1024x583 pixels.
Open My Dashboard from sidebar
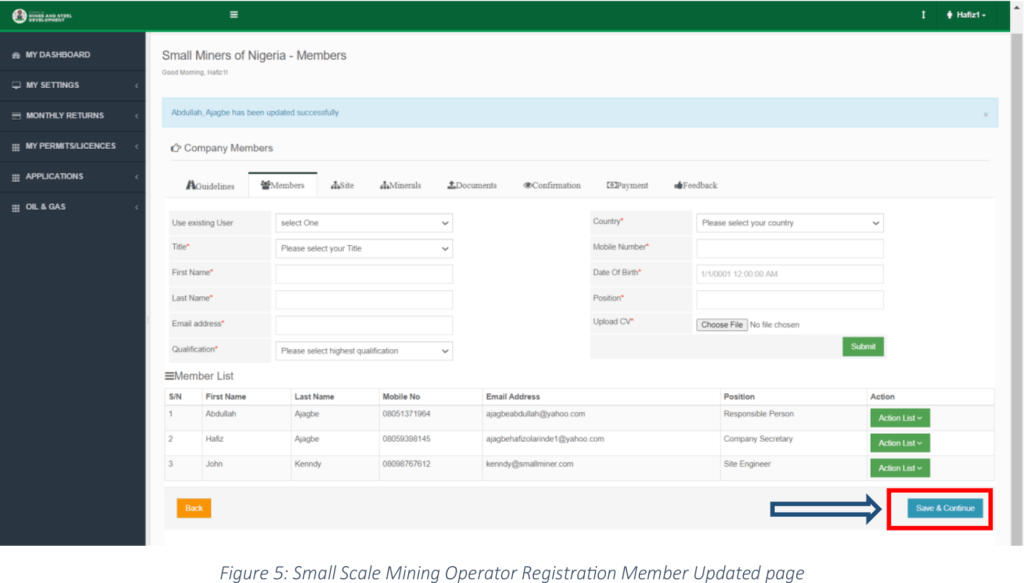(x=58, y=55)
